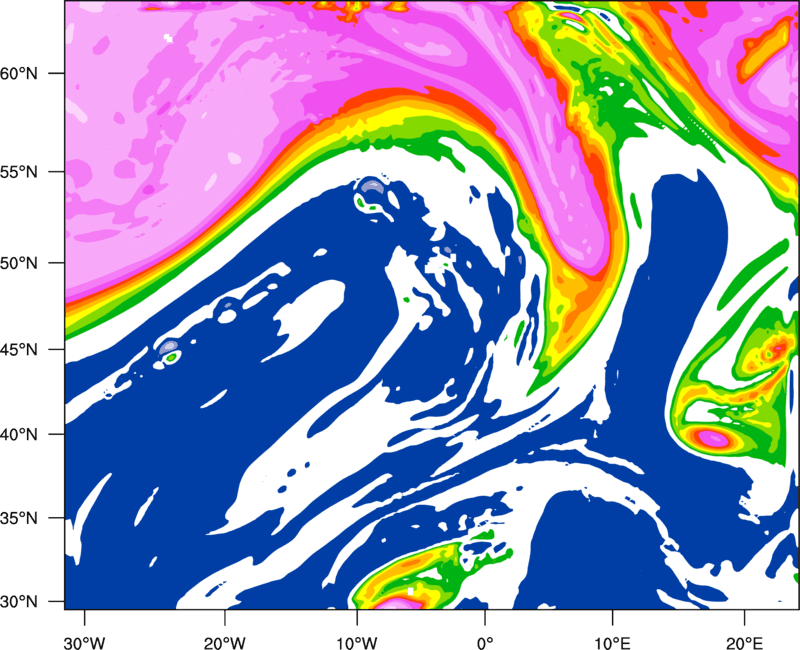Viewport: 800px width, 650px height.
Task: Click the 50°N latitude label
Action: [x=19, y=264]
